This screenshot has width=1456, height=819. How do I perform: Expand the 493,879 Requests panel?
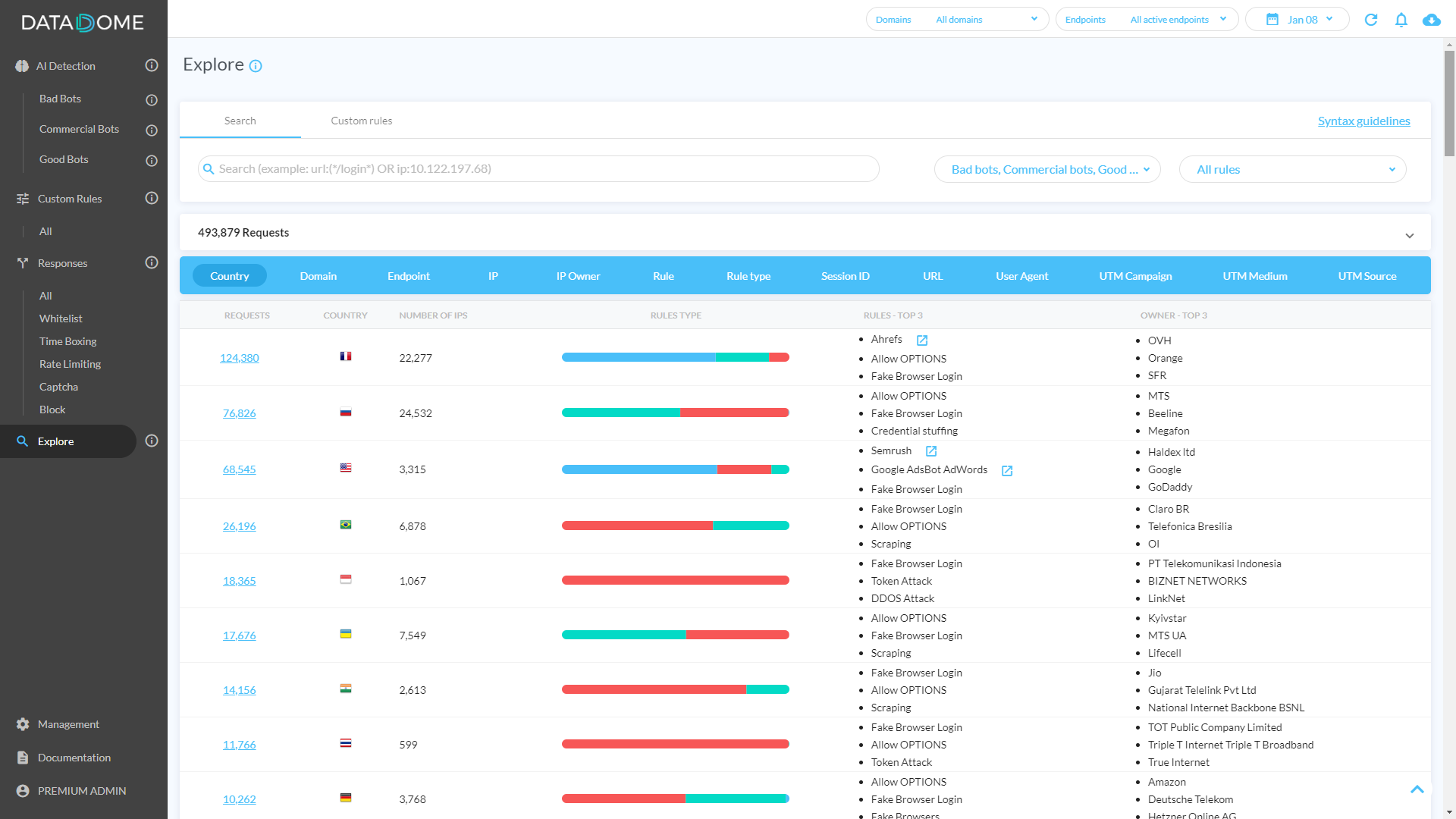[x=1410, y=236]
